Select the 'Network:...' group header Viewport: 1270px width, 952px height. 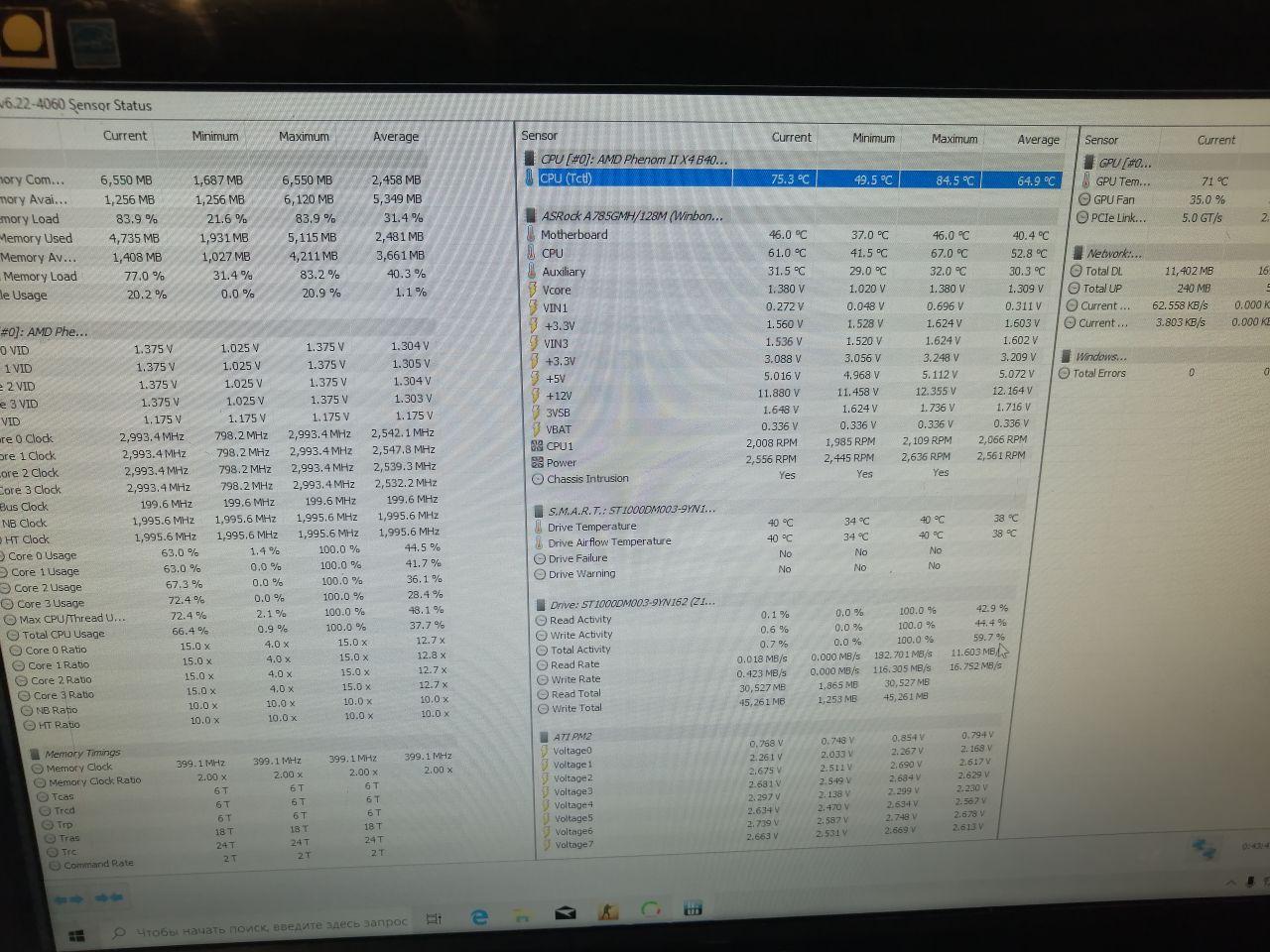tap(1114, 253)
